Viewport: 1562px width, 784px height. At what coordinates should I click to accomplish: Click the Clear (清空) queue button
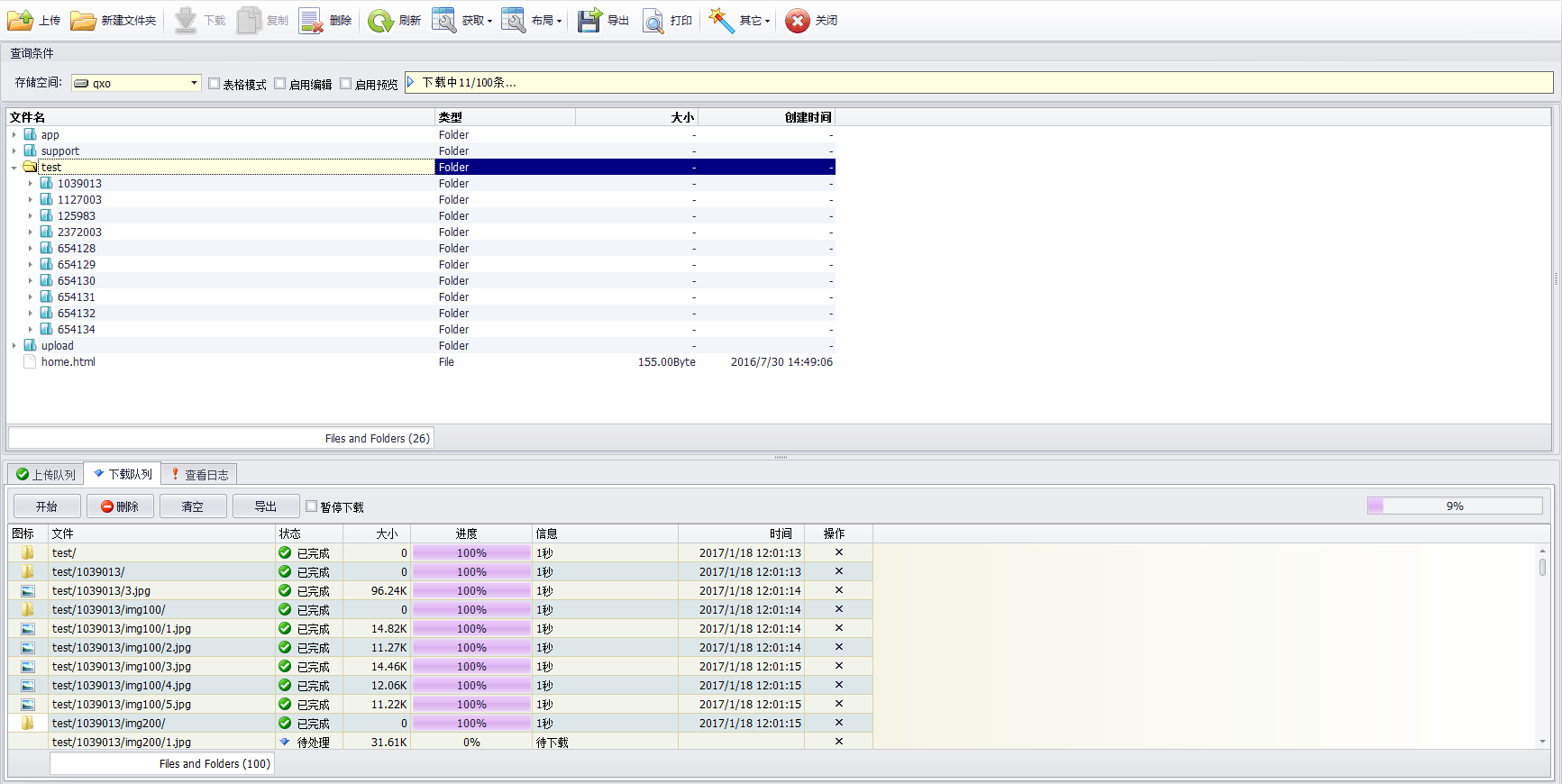click(x=193, y=506)
